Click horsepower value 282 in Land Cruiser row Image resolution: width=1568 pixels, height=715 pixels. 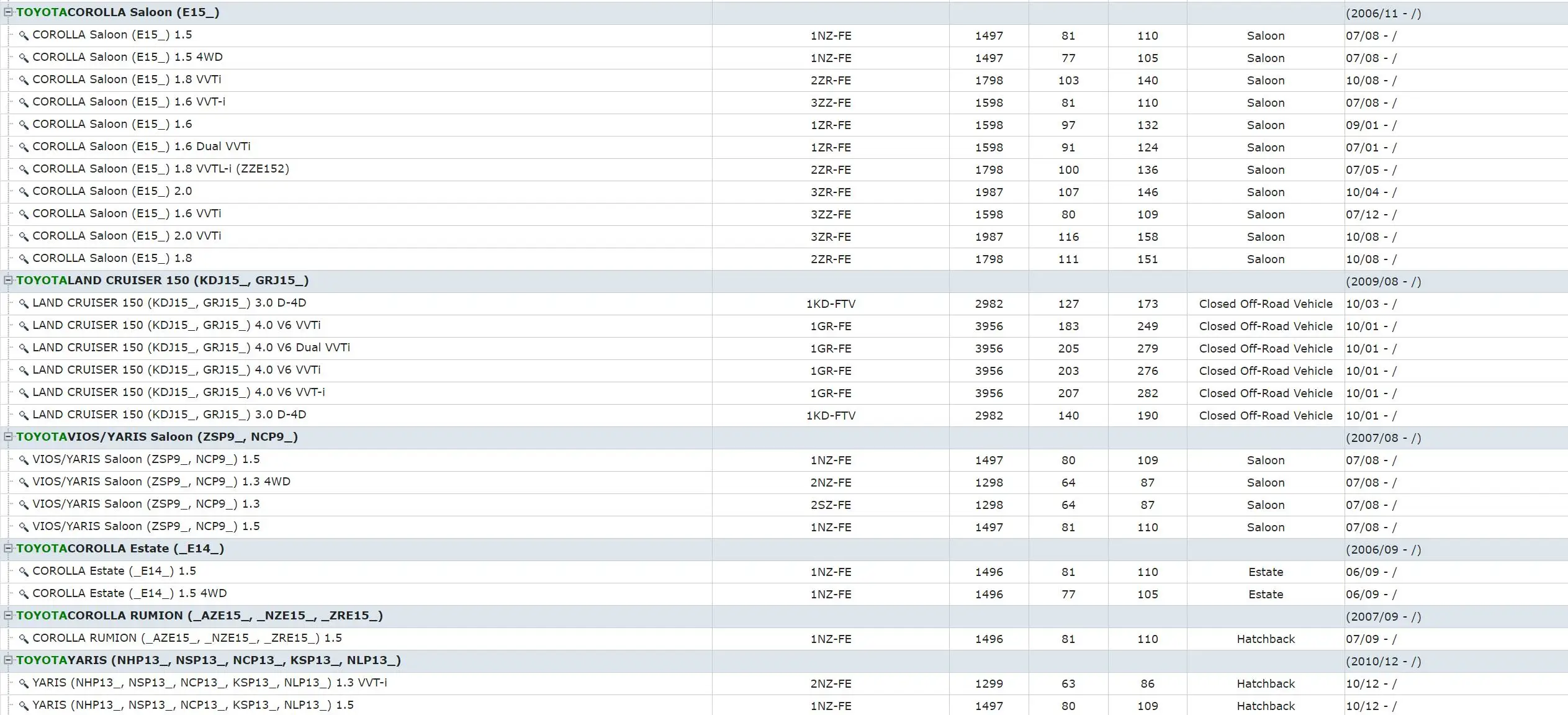tap(1148, 393)
